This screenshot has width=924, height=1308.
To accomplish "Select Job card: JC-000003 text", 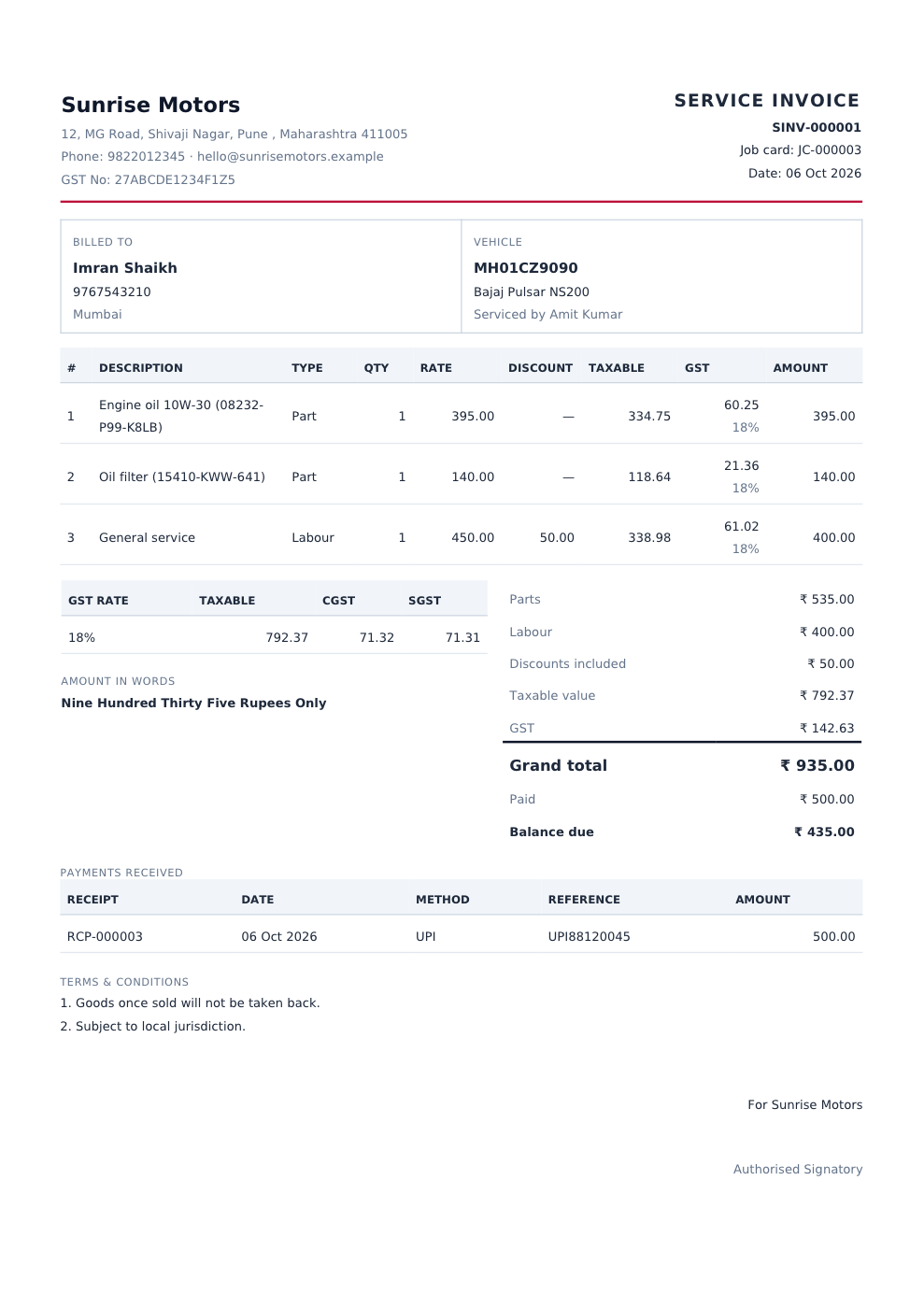I will 801,149.
